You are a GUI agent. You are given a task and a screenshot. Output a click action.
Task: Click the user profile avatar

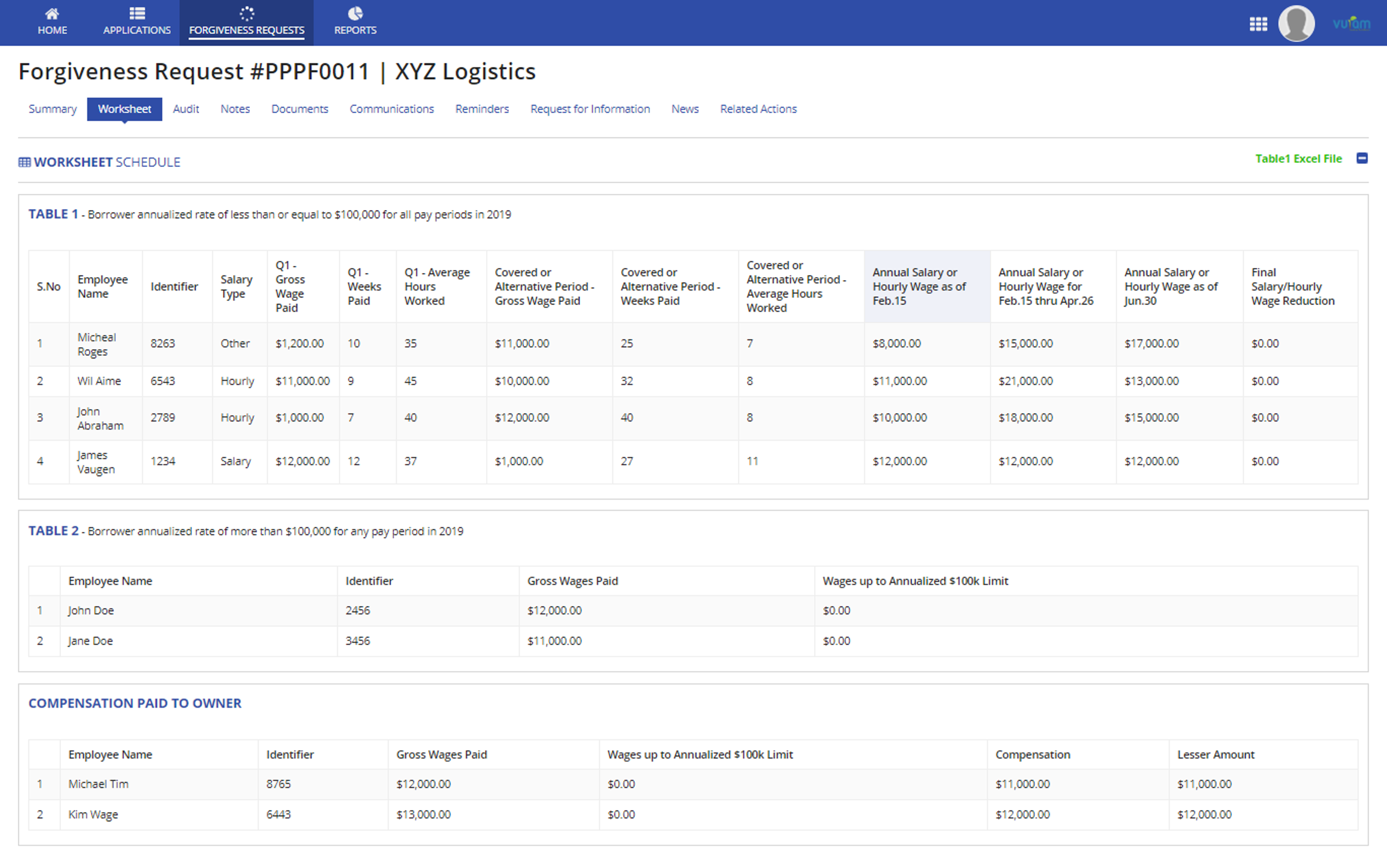pyautogui.click(x=1296, y=23)
